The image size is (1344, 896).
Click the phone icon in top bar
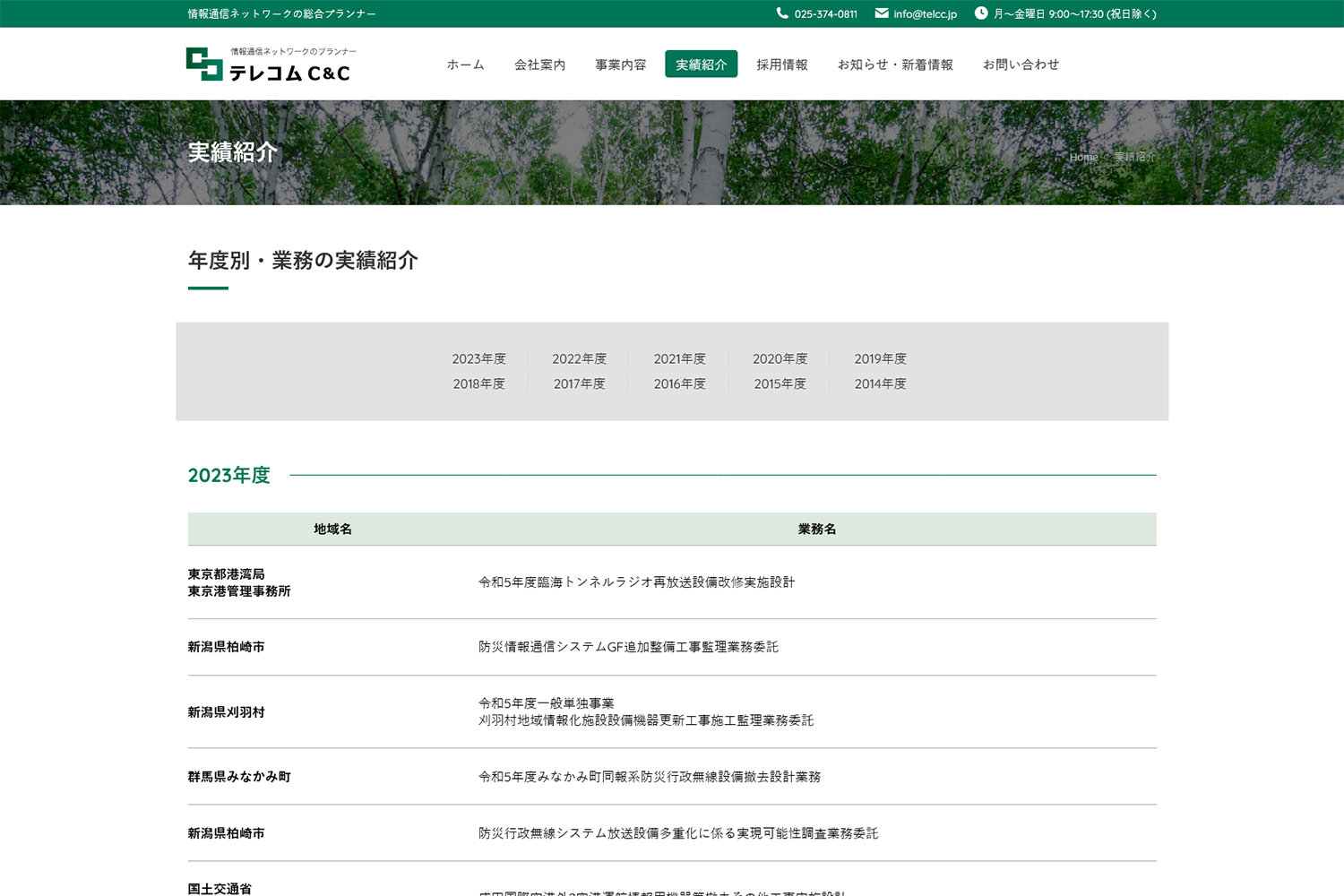coord(782,13)
